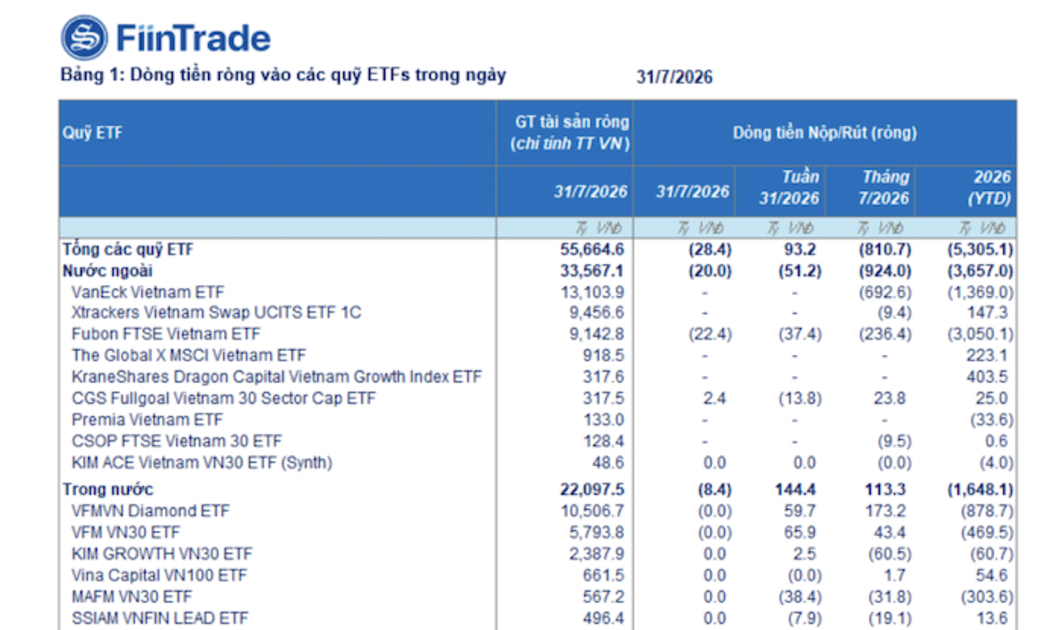Click the FiinTrade logo icon
Viewport: 1050px width, 630px height.
click(x=84, y=37)
